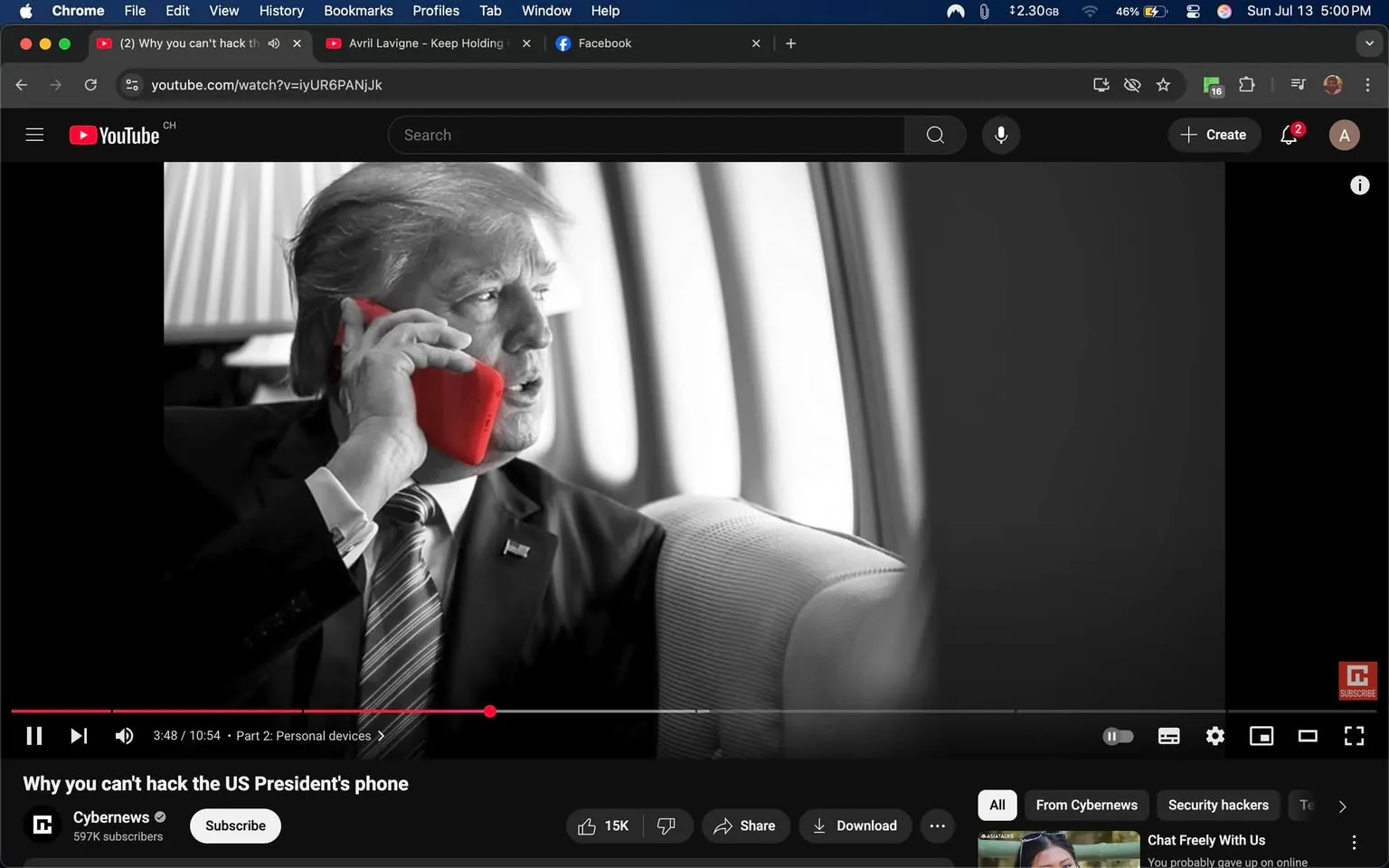Viewport: 1389px width, 868px height.
Task: Enter fullscreen mode
Action: pos(1353,736)
